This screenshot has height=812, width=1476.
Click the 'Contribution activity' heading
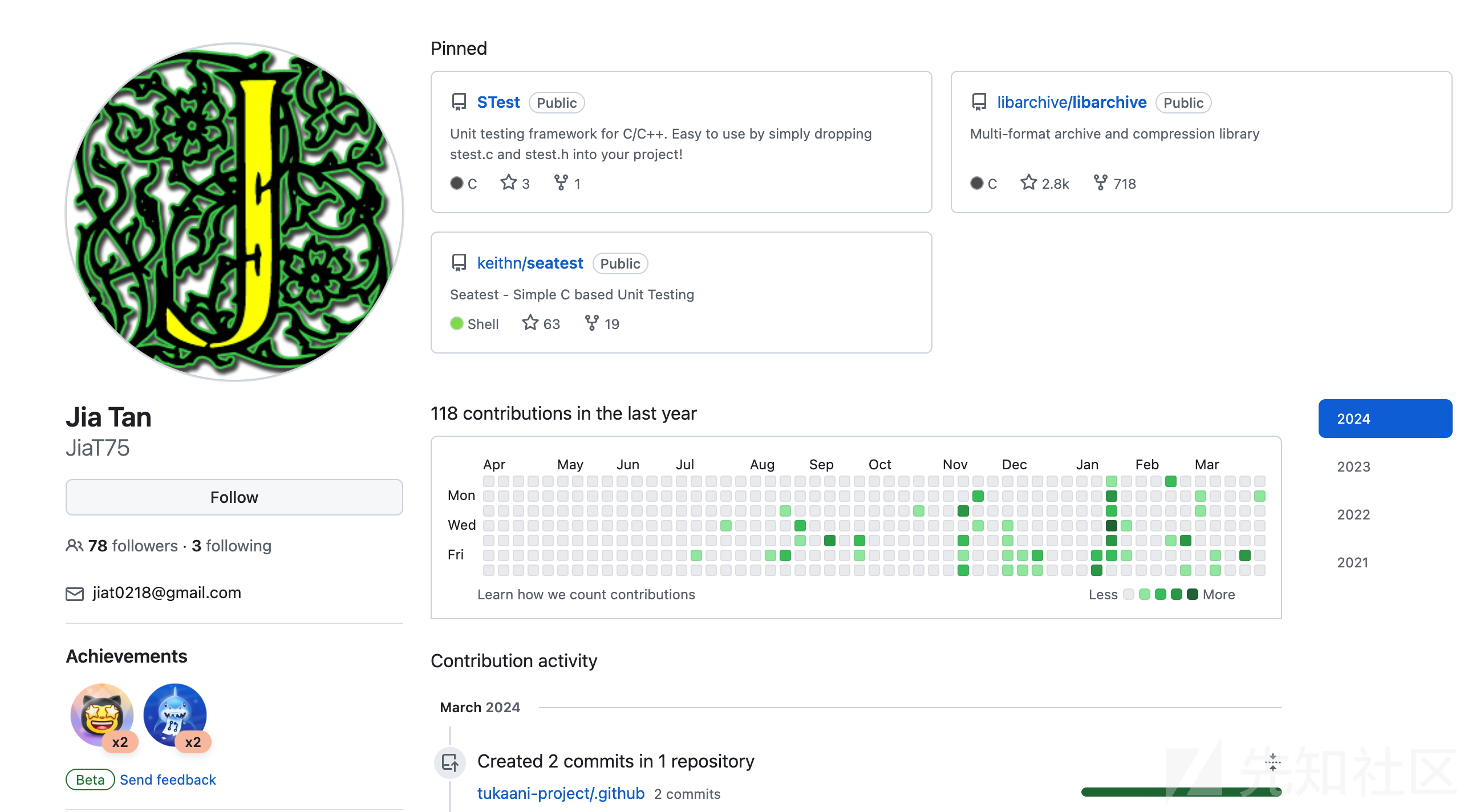coord(514,661)
